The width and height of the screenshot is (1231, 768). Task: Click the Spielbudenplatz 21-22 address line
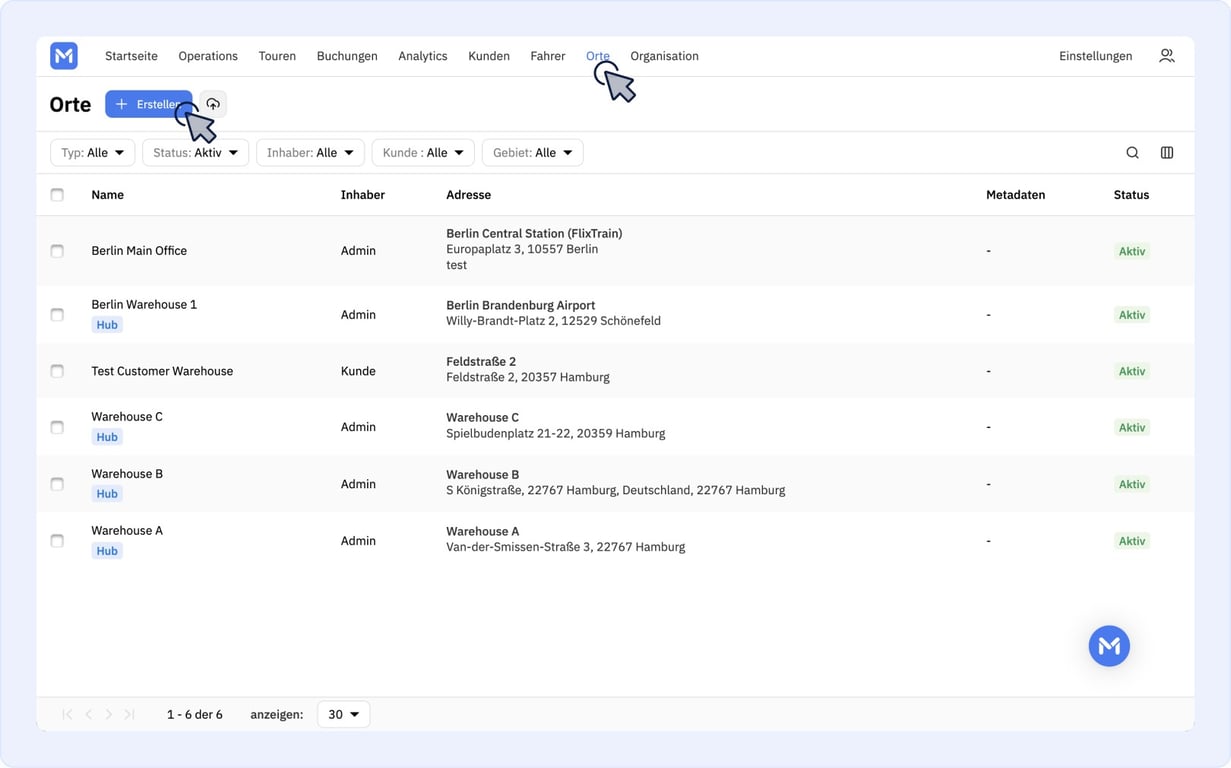[555, 433]
